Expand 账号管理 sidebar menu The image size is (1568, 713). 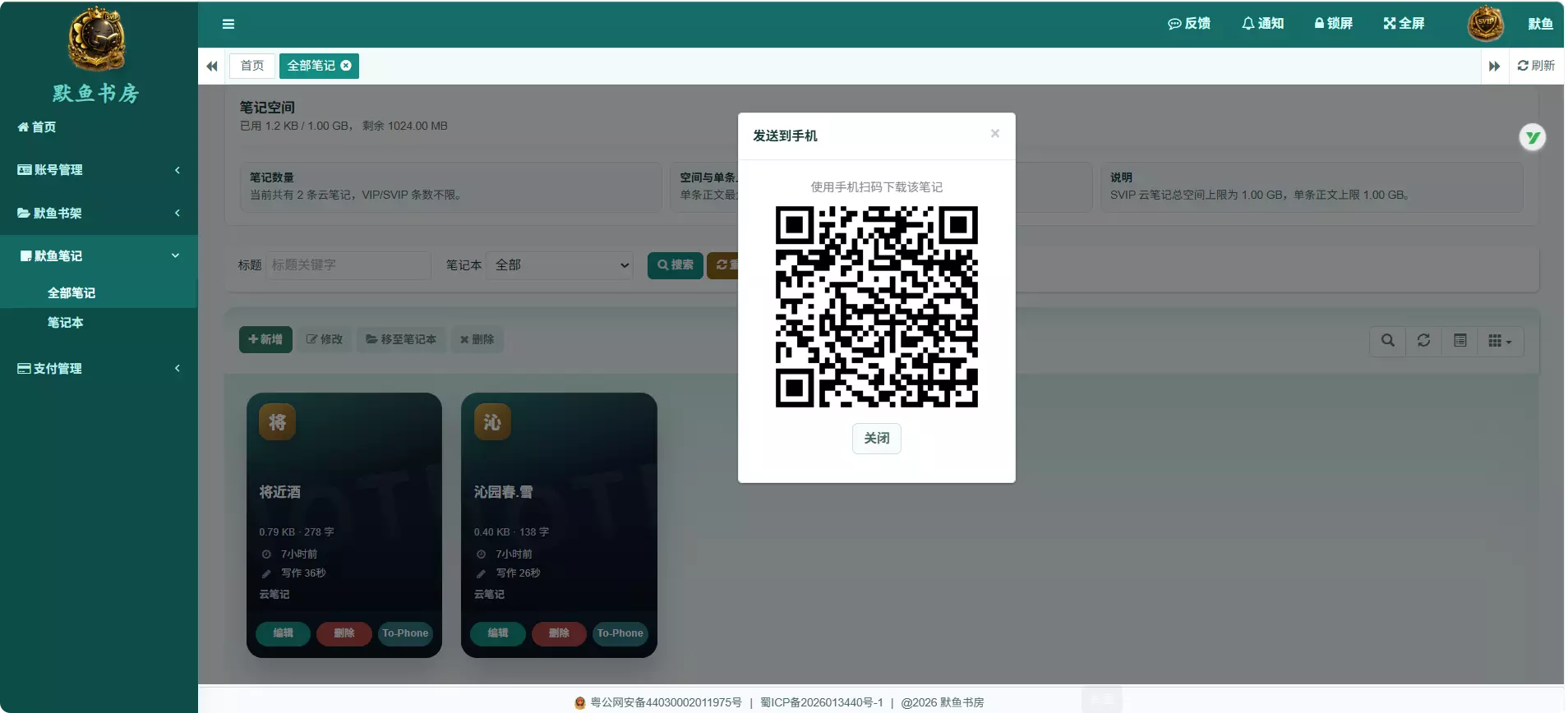pyautogui.click(x=99, y=170)
